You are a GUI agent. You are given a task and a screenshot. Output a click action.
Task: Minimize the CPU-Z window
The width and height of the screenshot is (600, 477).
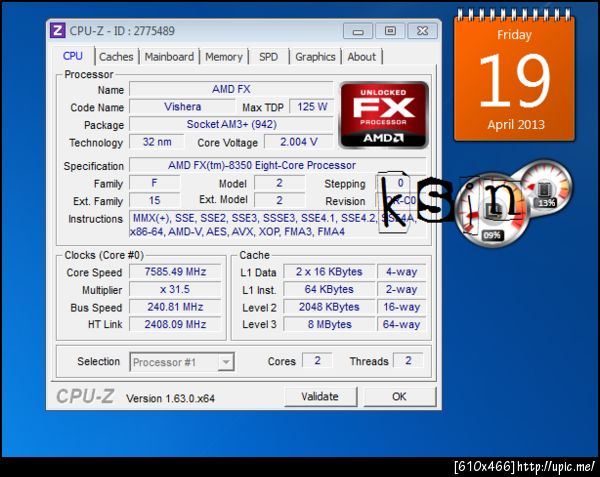click(x=358, y=31)
